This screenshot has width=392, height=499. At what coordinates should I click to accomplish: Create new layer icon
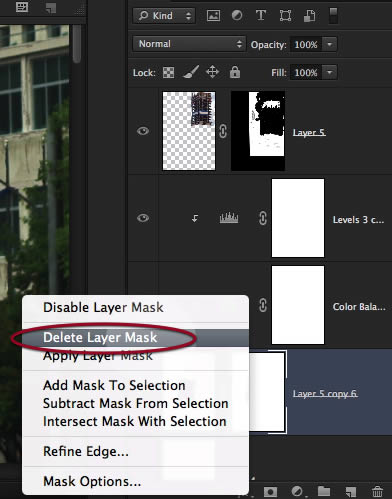pyautogui.click(x=351, y=492)
